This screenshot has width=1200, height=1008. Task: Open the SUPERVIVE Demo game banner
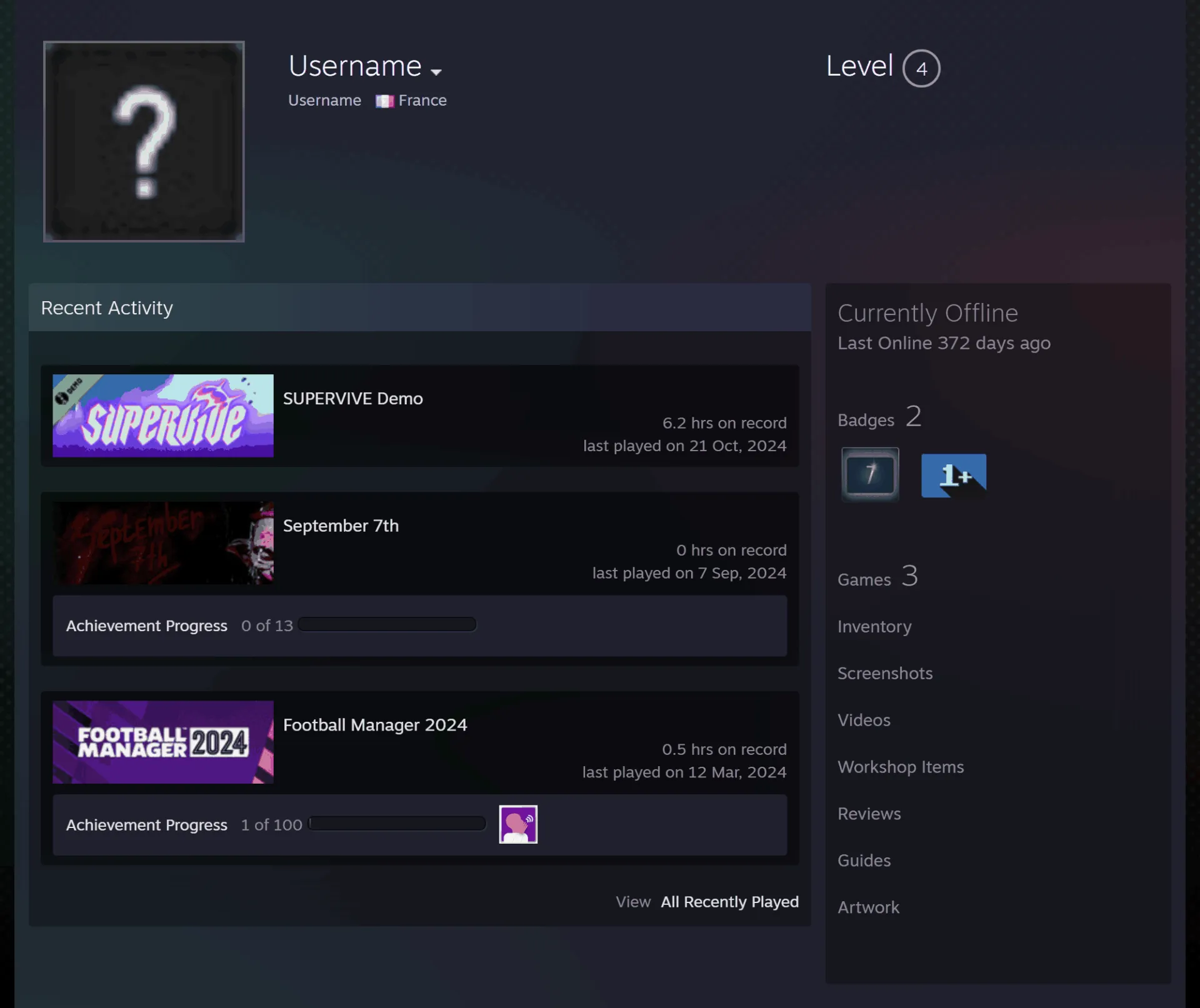click(x=163, y=416)
